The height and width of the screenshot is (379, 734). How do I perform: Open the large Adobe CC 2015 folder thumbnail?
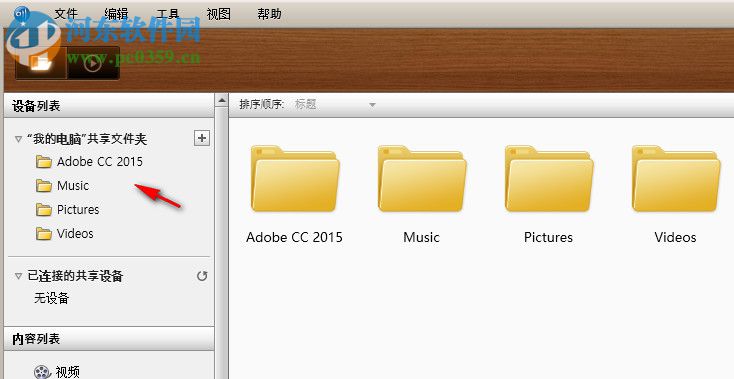pyautogui.click(x=295, y=179)
